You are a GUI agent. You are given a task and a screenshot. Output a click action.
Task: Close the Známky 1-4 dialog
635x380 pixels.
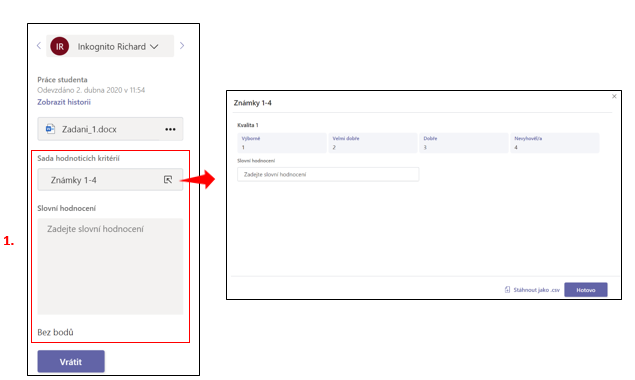(x=614, y=96)
